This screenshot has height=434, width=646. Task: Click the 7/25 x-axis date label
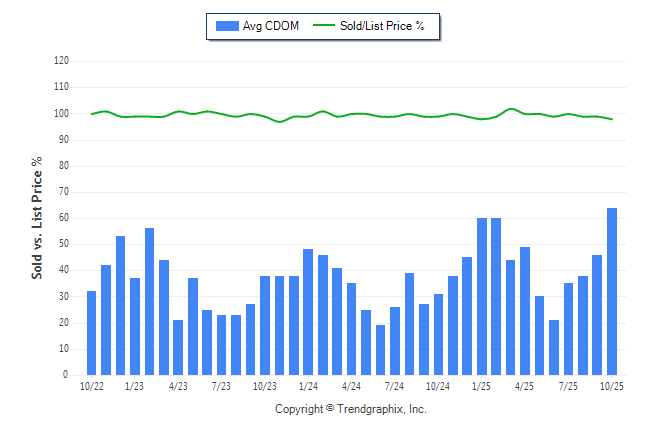[x=568, y=386]
